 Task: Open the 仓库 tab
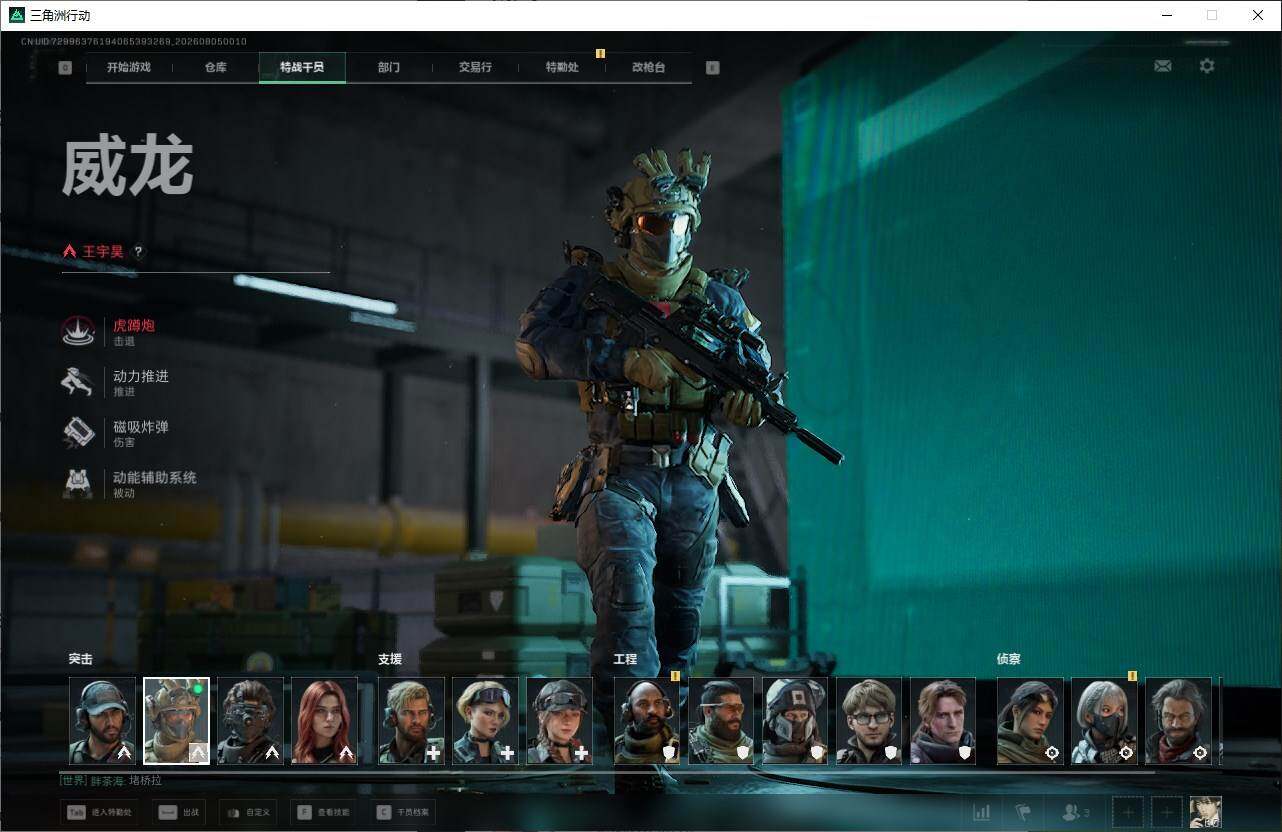point(216,67)
